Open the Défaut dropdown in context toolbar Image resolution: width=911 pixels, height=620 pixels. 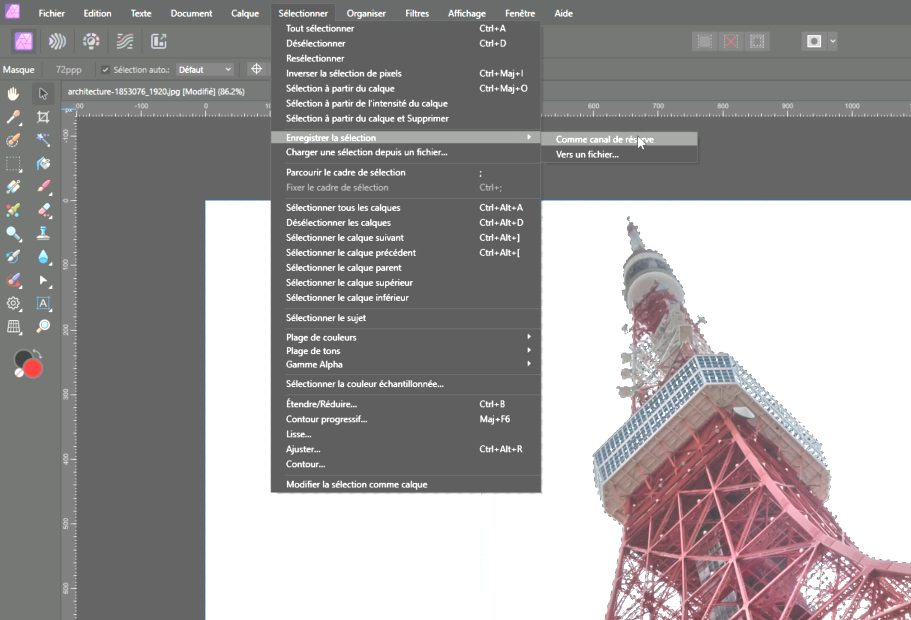[x=205, y=70]
